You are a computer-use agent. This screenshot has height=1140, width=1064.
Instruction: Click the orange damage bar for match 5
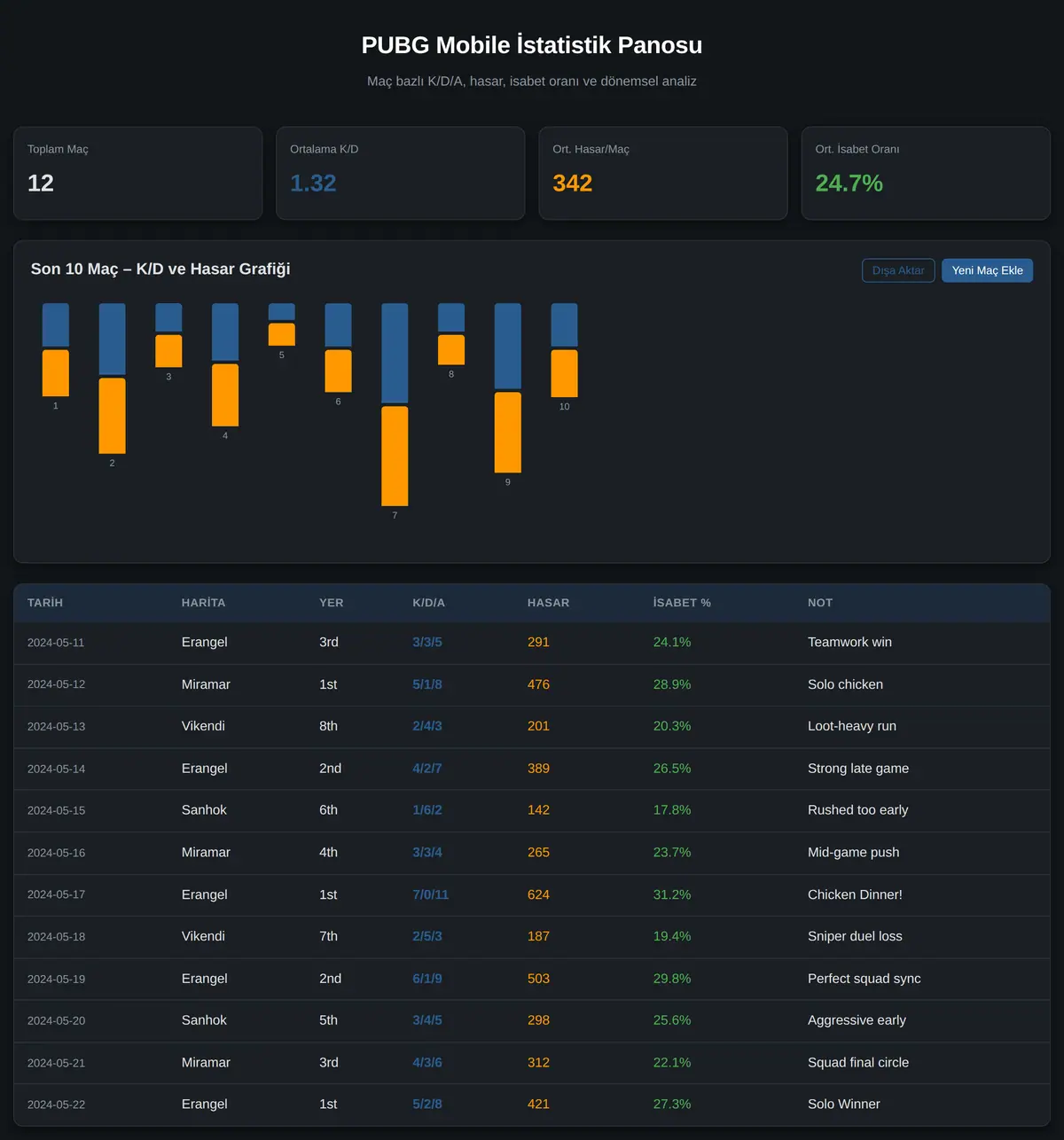pyautogui.click(x=282, y=334)
